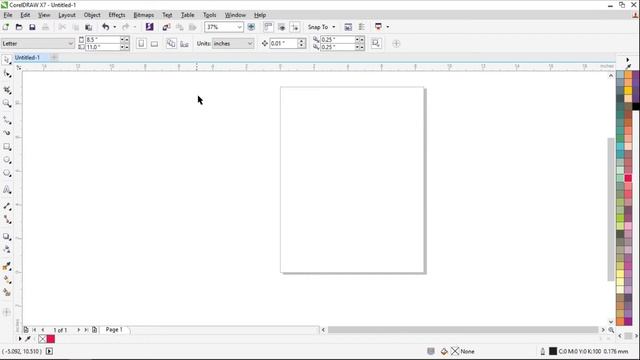Expand the cursor coordinates status arrow
This screenshot has height=360, width=640.
[x=49, y=351]
